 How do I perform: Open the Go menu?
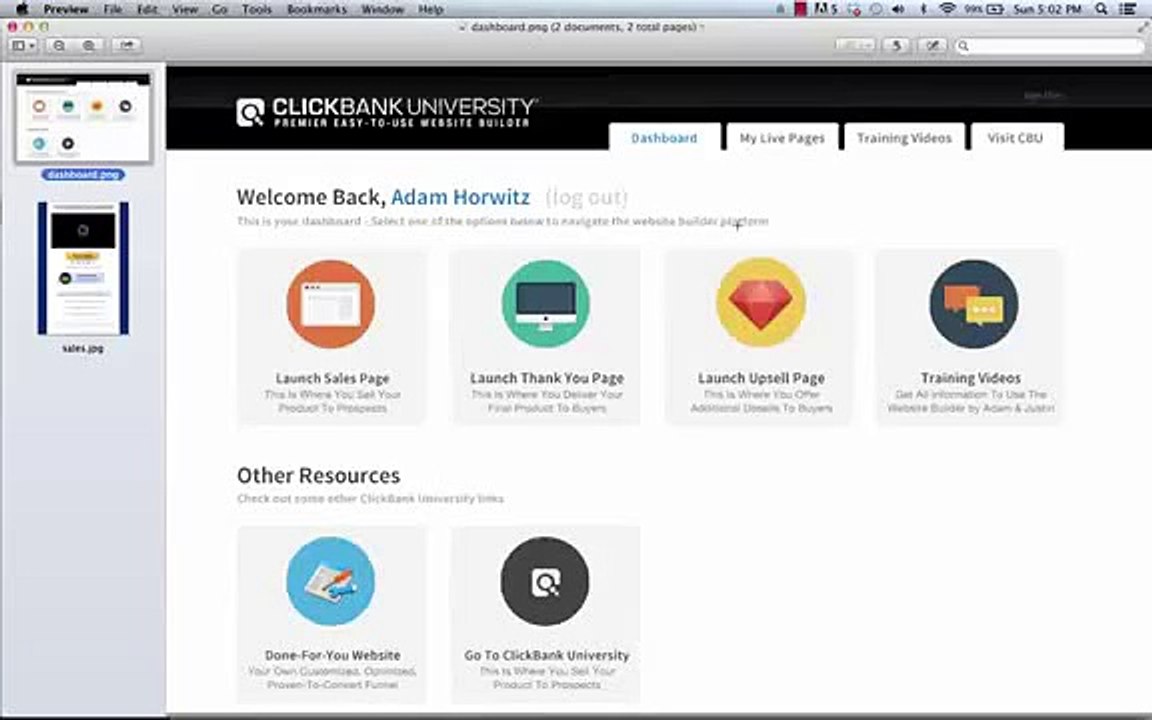pyautogui.click(x=219, y=9)
